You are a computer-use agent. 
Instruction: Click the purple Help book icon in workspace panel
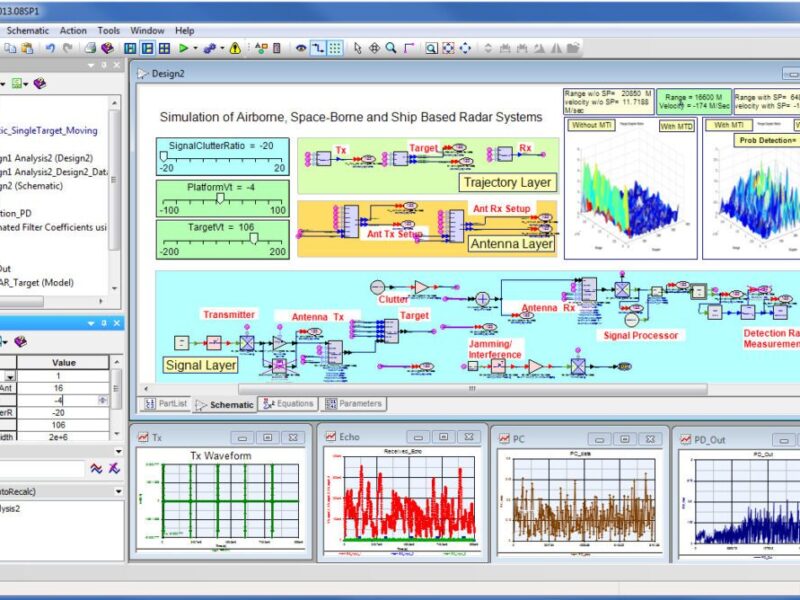(40, 83)
